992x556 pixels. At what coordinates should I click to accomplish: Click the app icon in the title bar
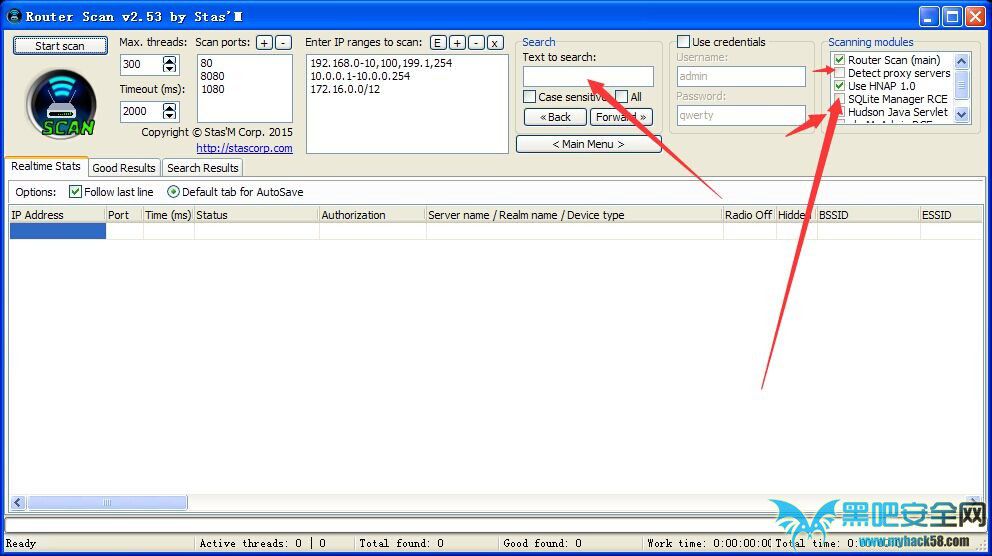pos(14,16)
